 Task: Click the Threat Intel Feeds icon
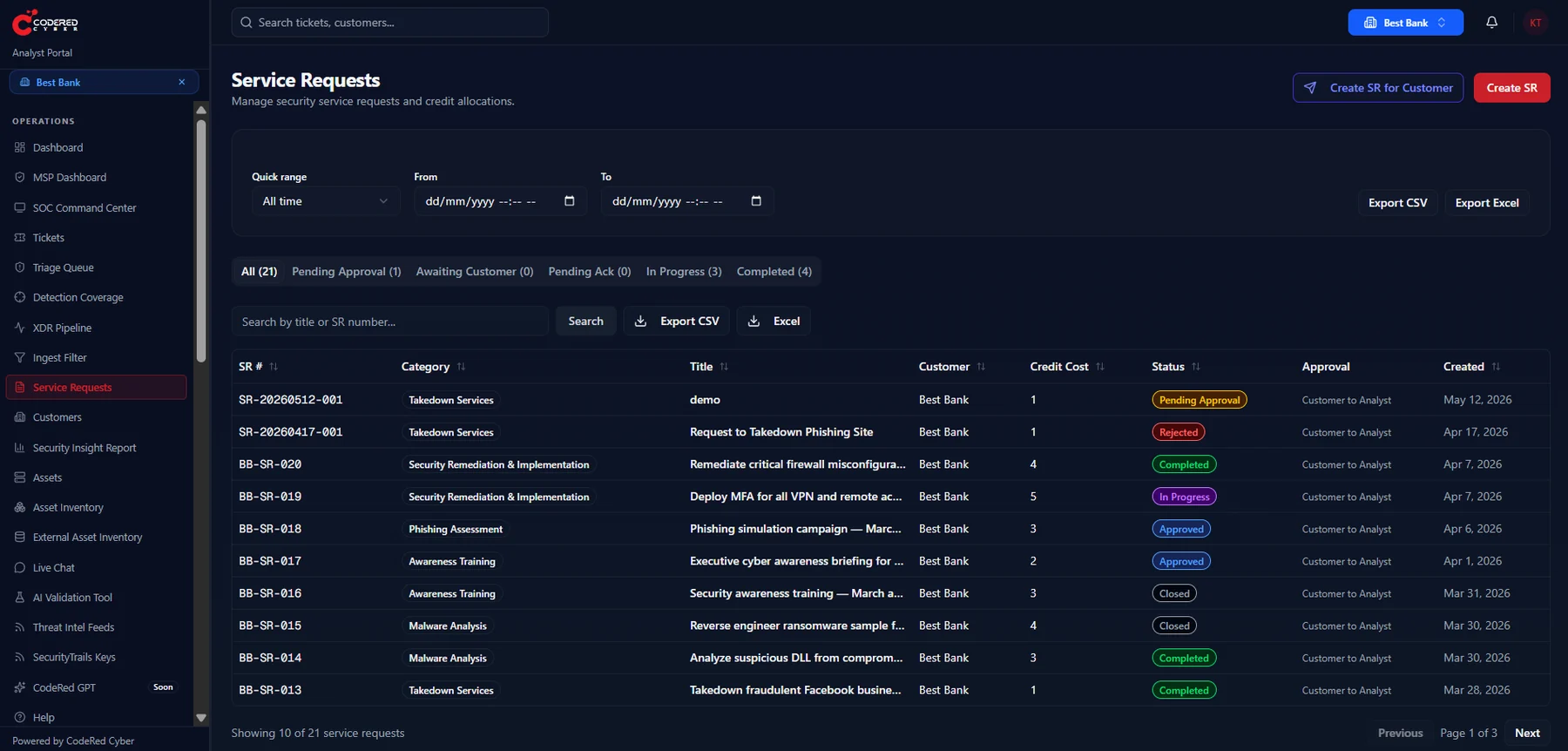tap(20, 627)
